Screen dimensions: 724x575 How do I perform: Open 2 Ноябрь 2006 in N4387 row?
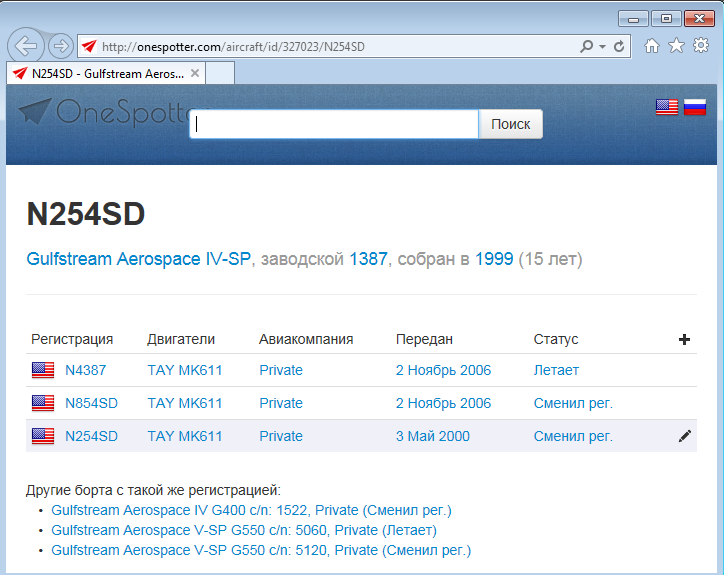(443, 370)
